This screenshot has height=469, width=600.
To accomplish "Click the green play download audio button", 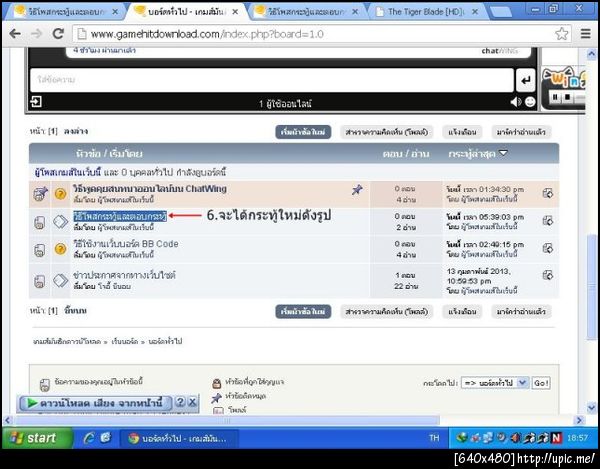I will (95, 403).
